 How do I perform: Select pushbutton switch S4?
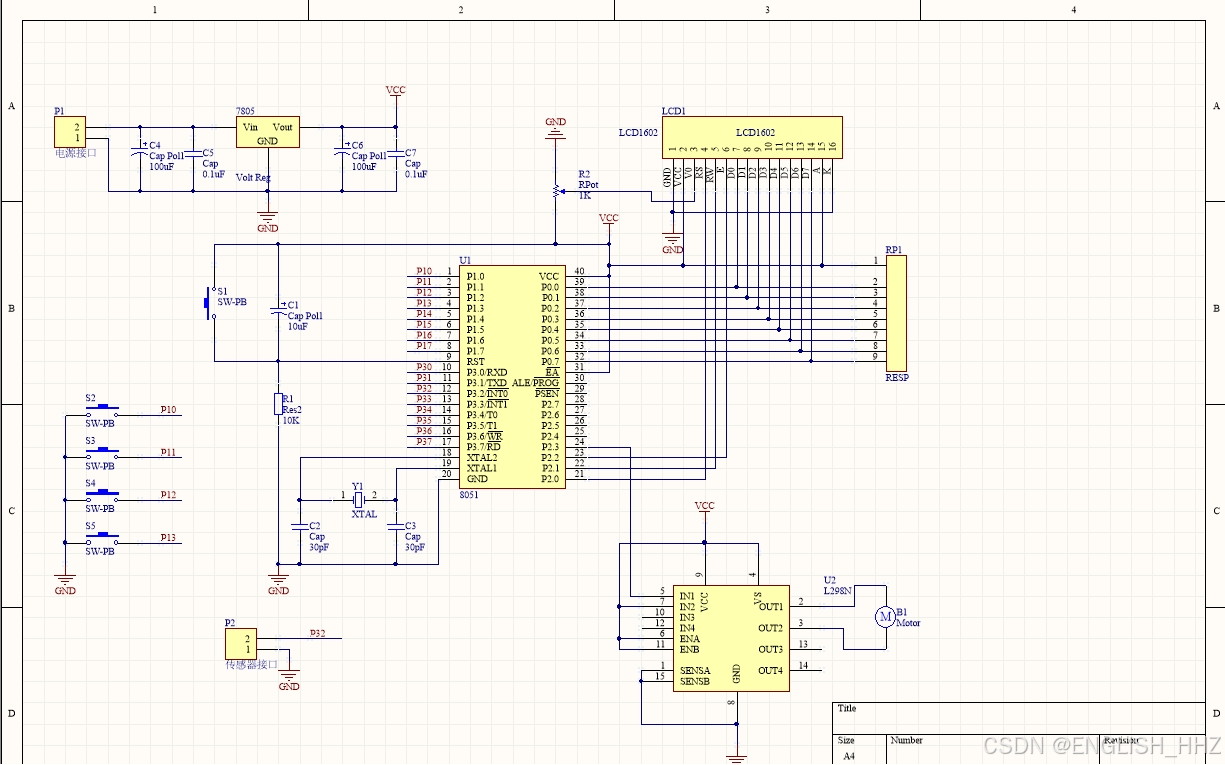pyautogui.click(x=101, y=495)
